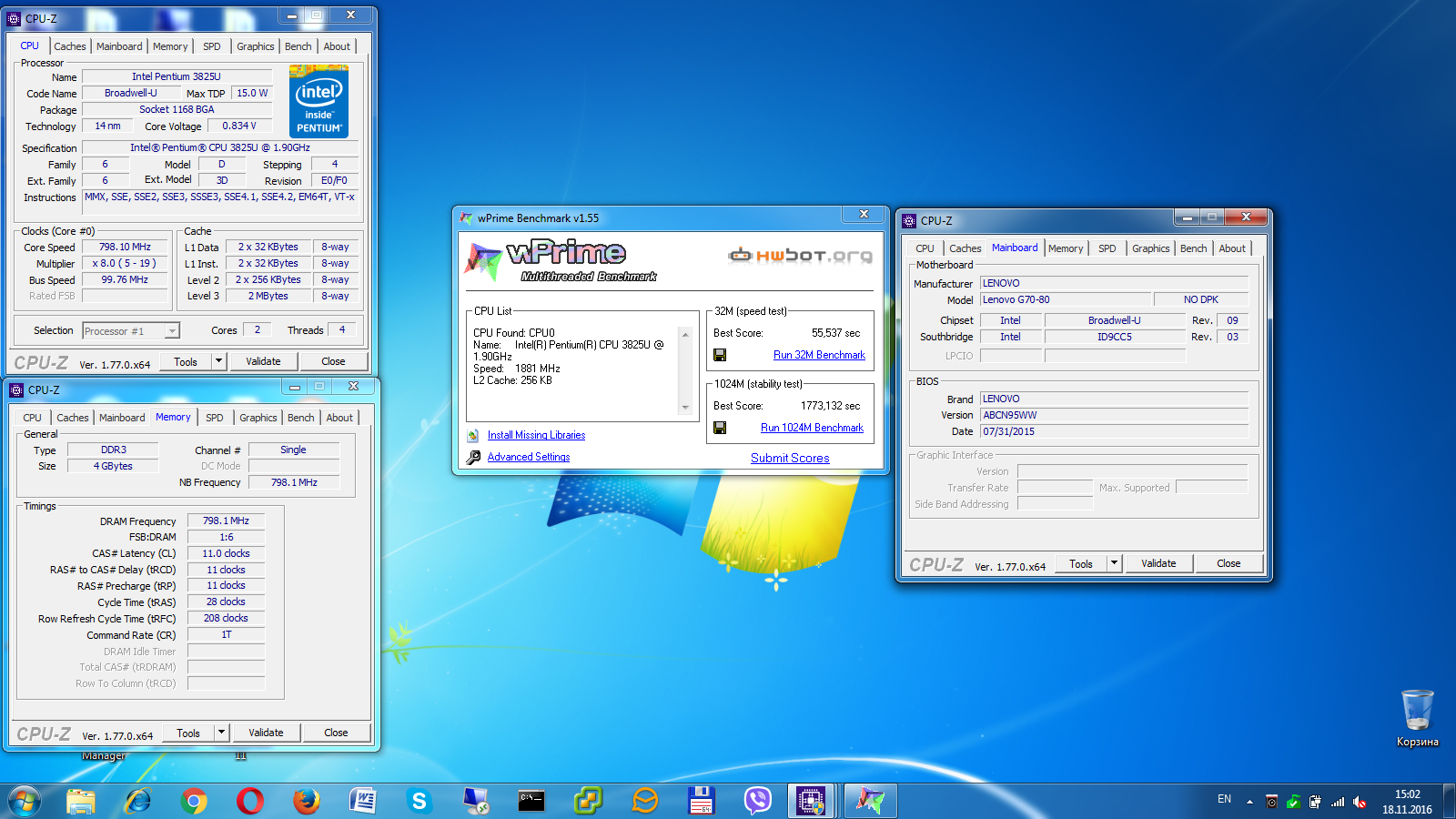Click the Core Speed value 798.10 MHz

[x=126, y=247]
